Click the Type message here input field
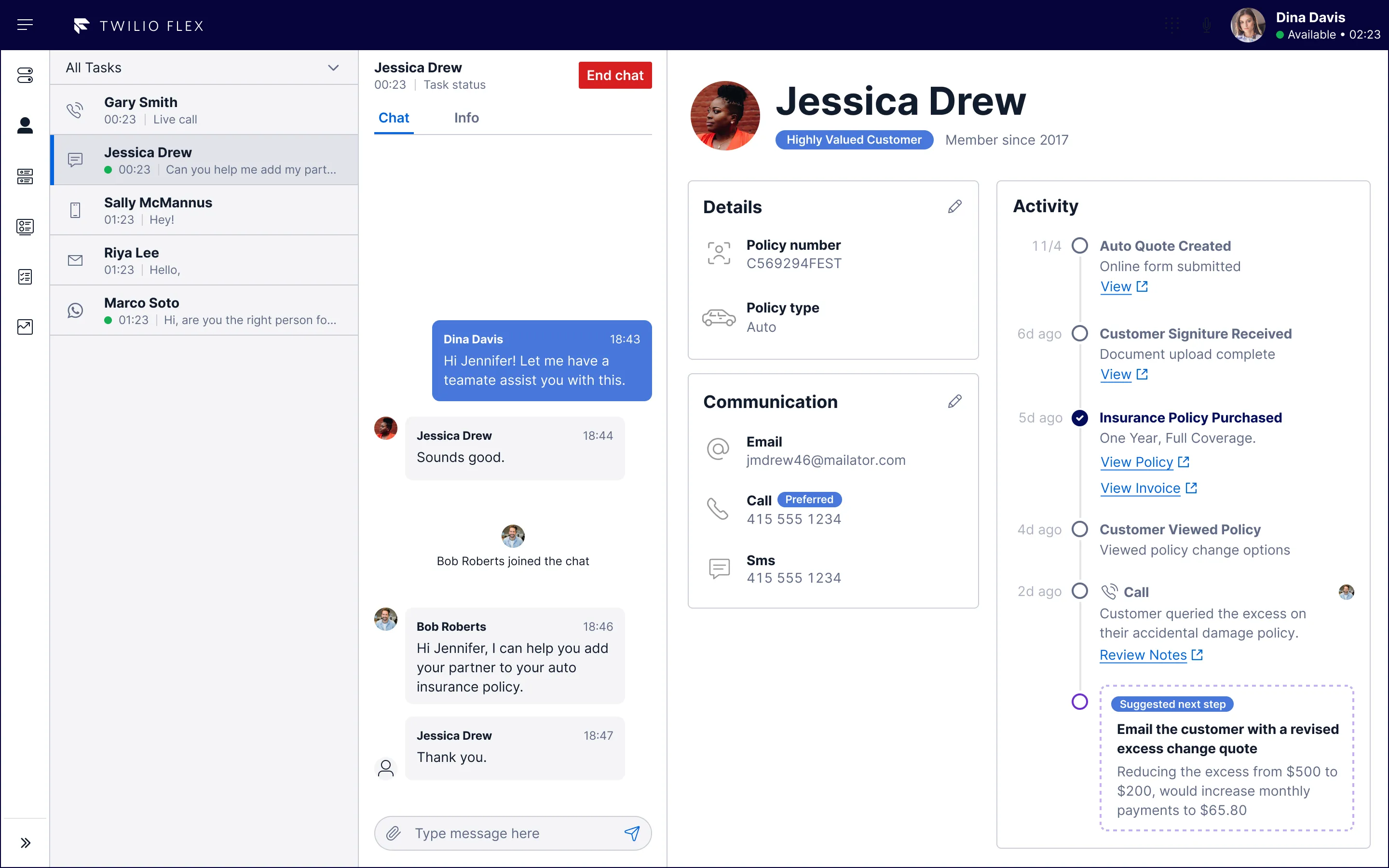Viewport: 1389px width, 868px height. point(512,832)
